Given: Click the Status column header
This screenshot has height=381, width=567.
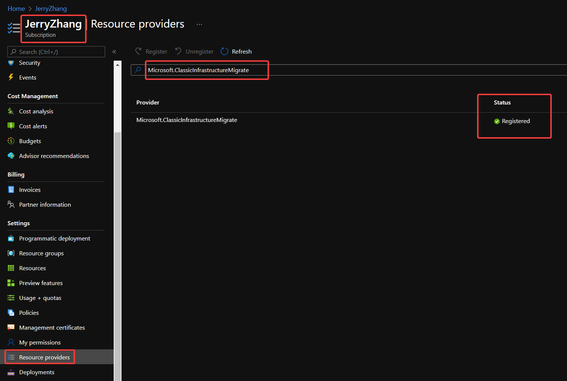Looking at the screenshot, I should tap(502, 103).
